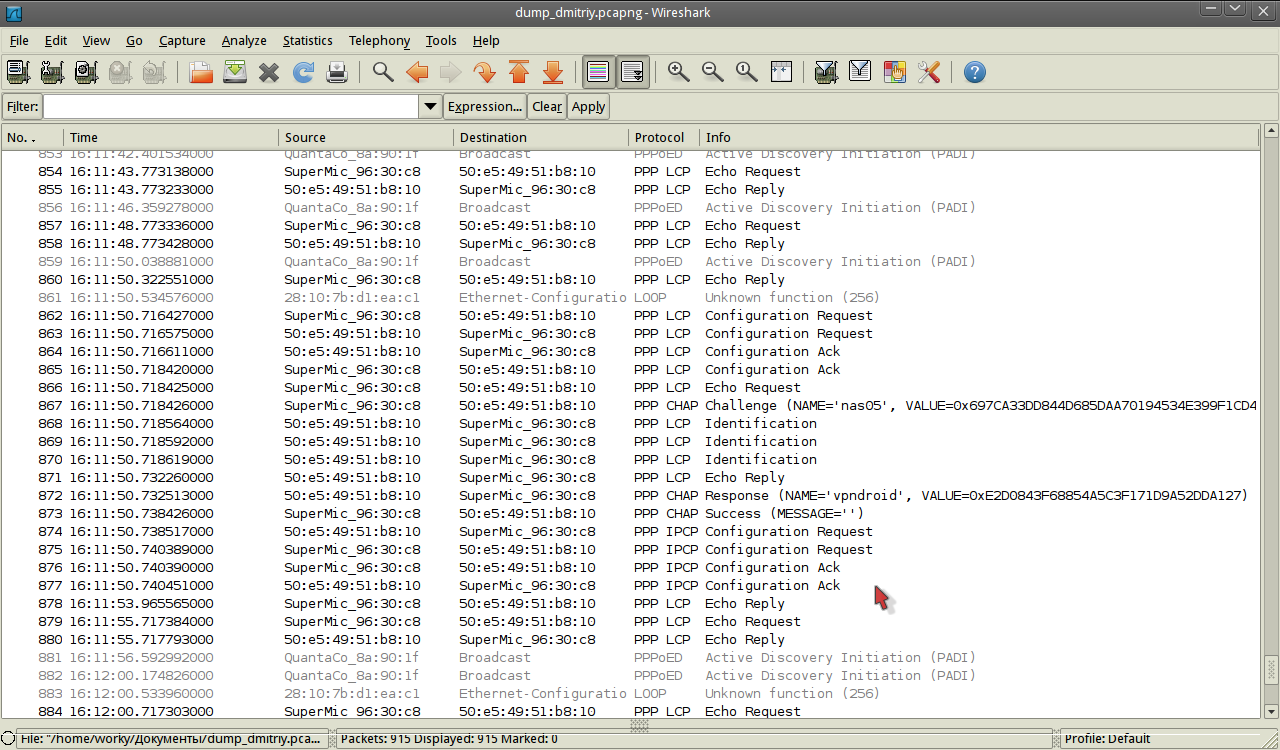The height and width of the screenshot is (750, 1280).
Task: Select packet 856 PADI broadcast row
Action: [630, 207]
